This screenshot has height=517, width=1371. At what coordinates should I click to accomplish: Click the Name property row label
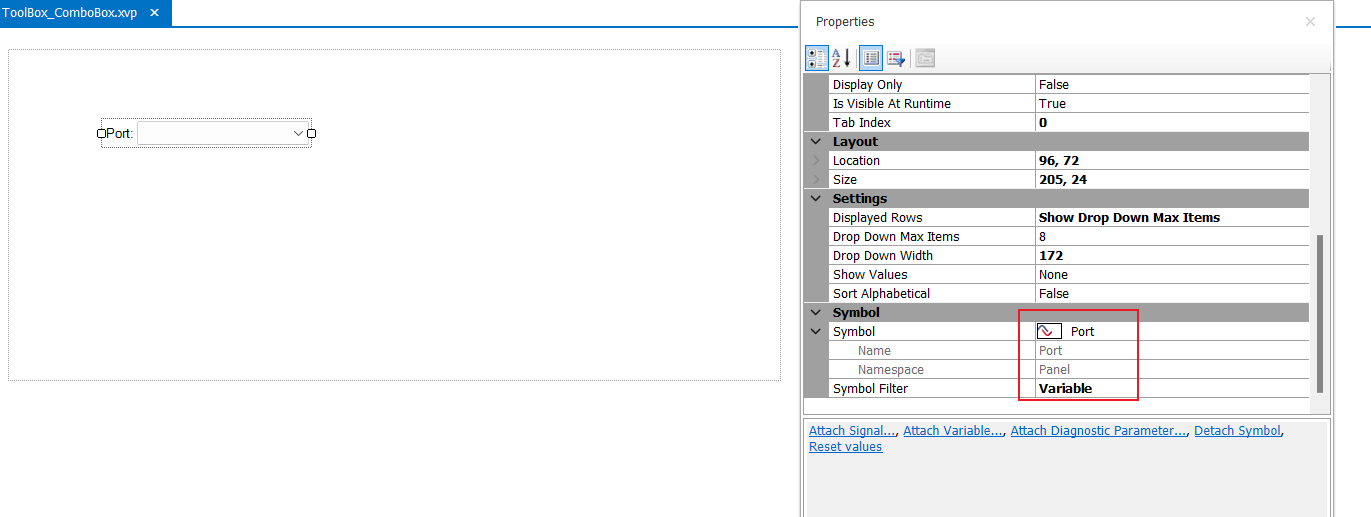pyautogui.click(x=874, y=351)
